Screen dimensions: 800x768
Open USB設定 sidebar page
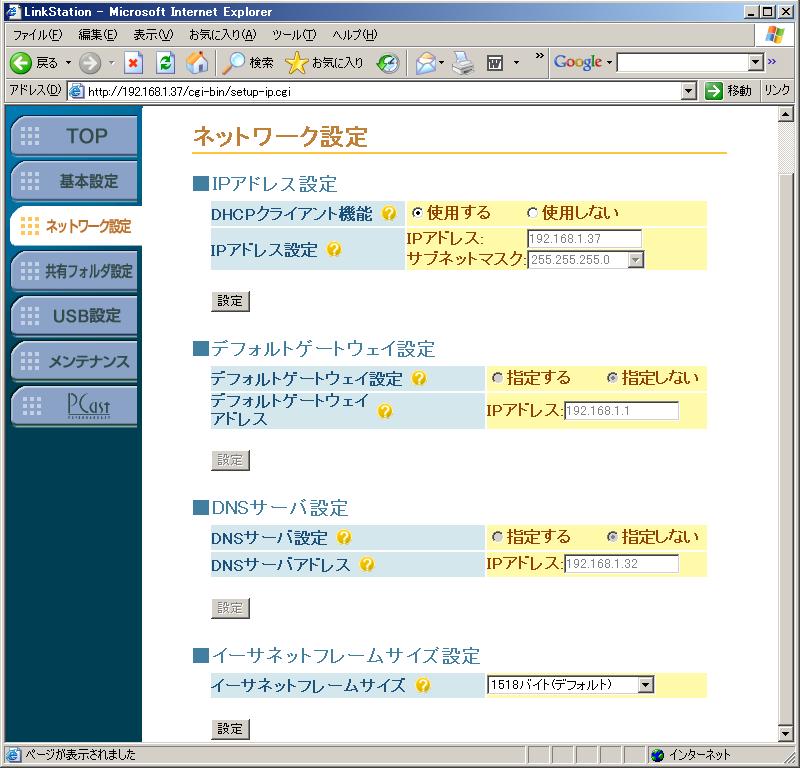[x=74, y=316]
